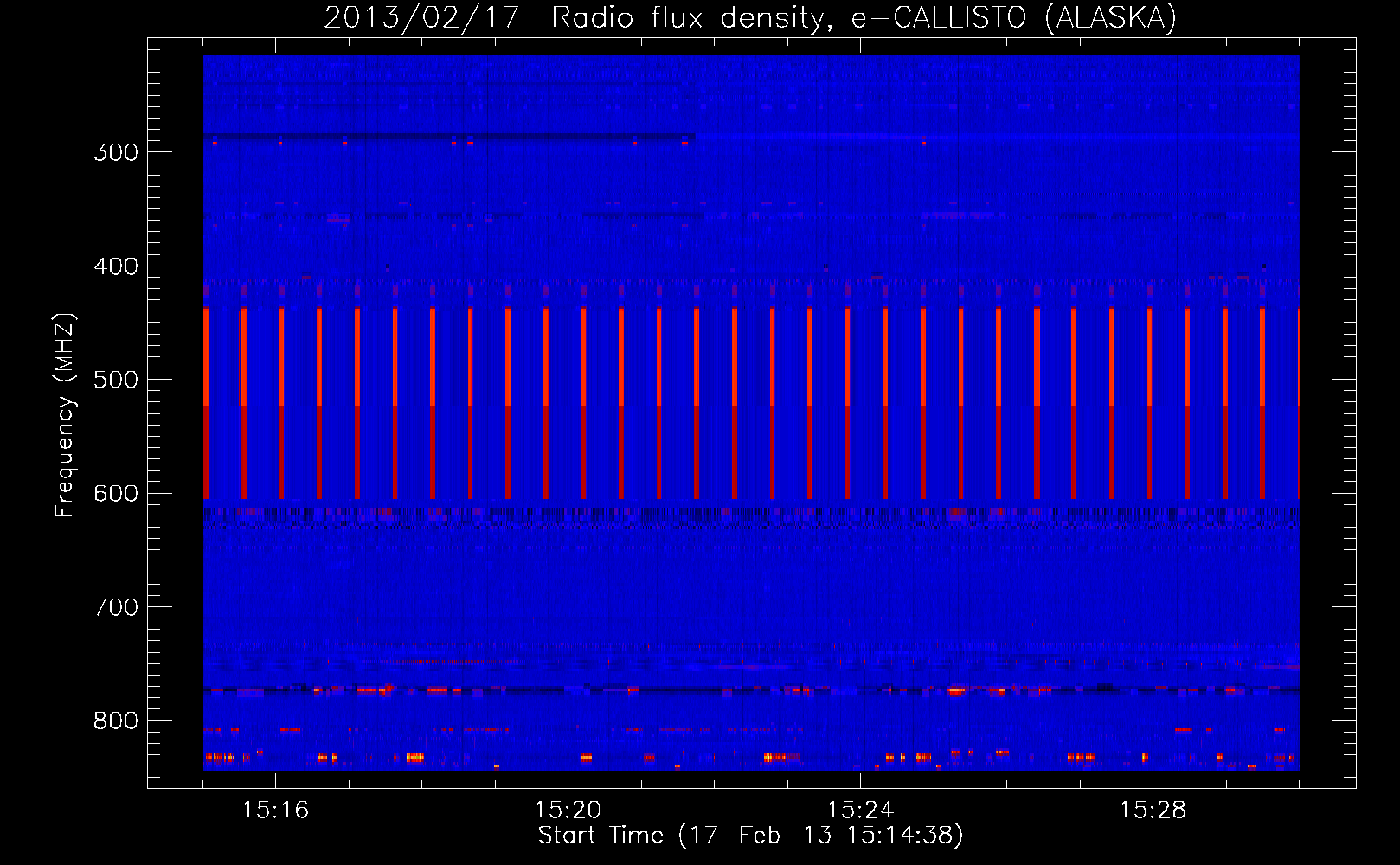Click the 15:24 time tick label
The image size is (1400, 865).
[860, 811]
